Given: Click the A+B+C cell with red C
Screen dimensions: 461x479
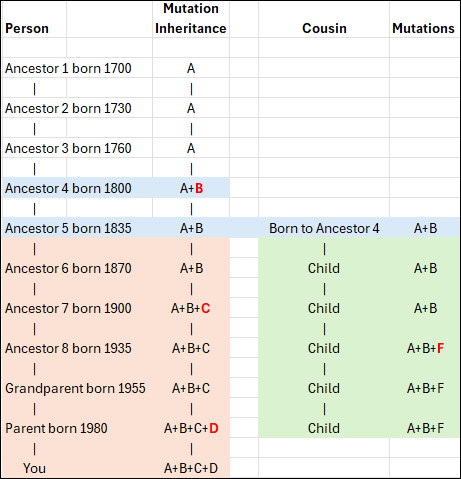Looking at the screenshot, I should (191, 308).
